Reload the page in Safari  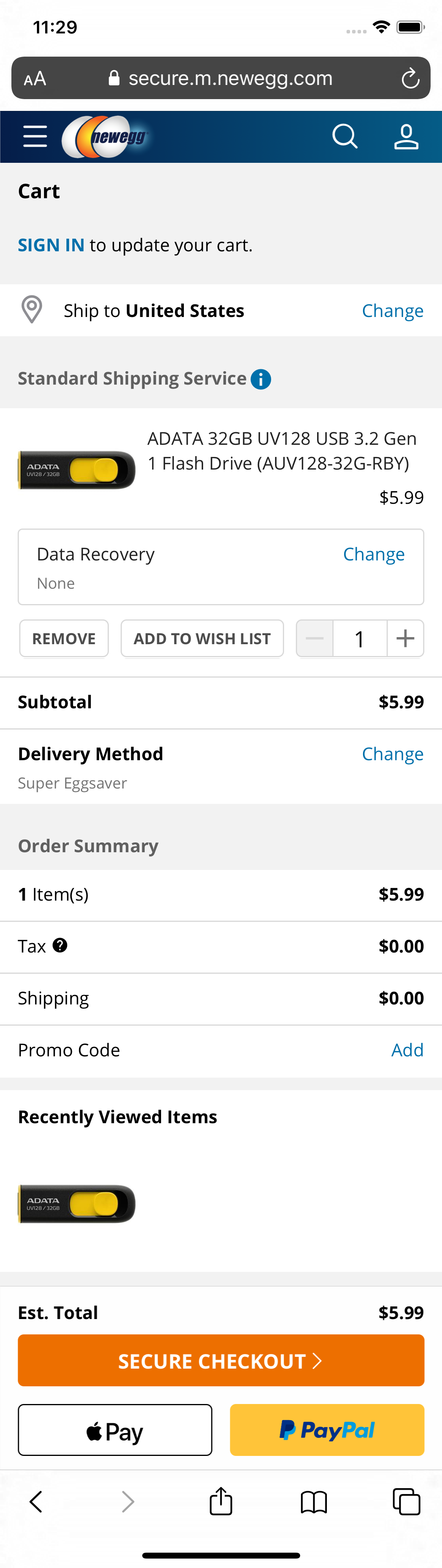(x=411, y=78)
